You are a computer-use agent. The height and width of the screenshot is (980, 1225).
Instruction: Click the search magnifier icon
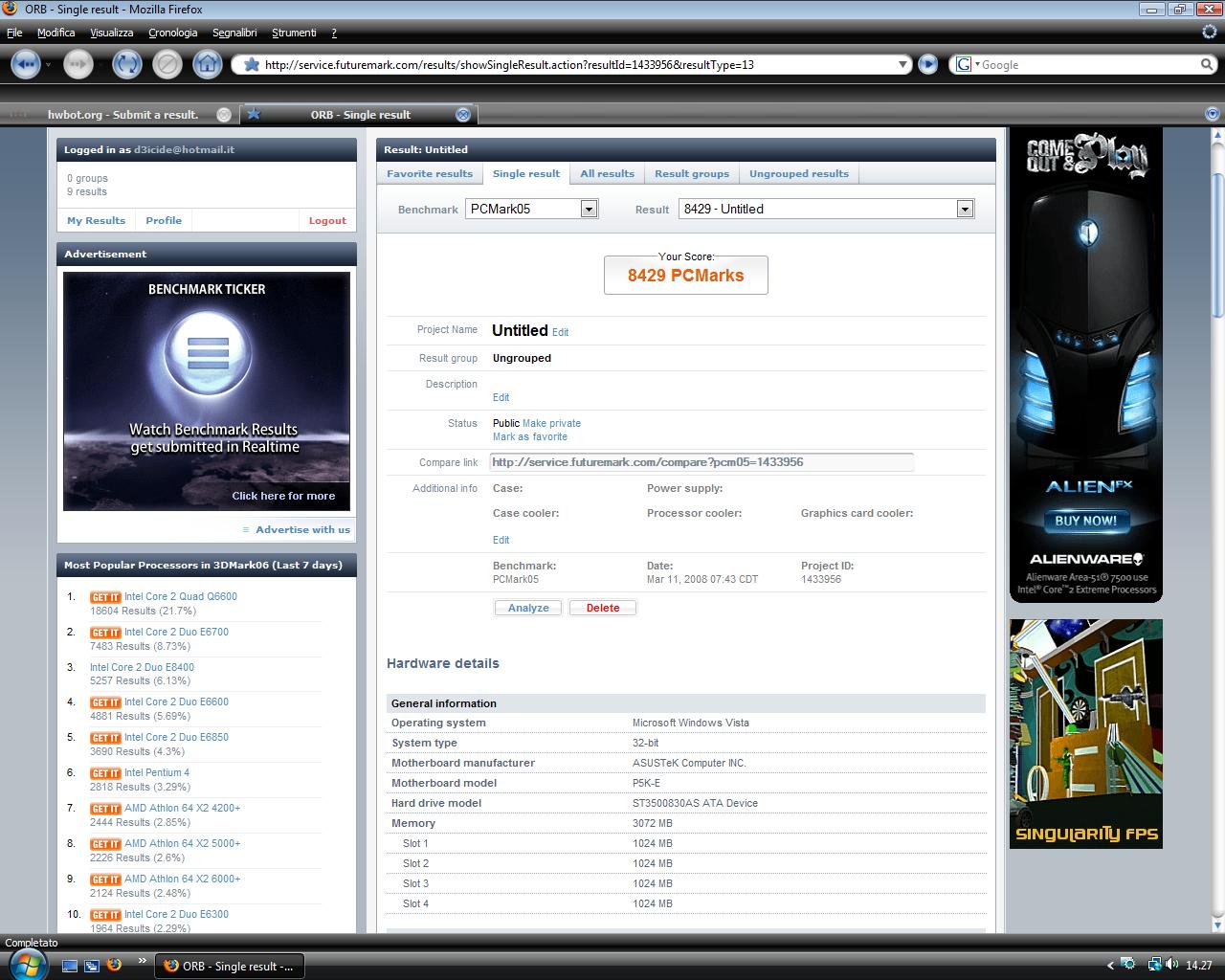pos(1207,64)
